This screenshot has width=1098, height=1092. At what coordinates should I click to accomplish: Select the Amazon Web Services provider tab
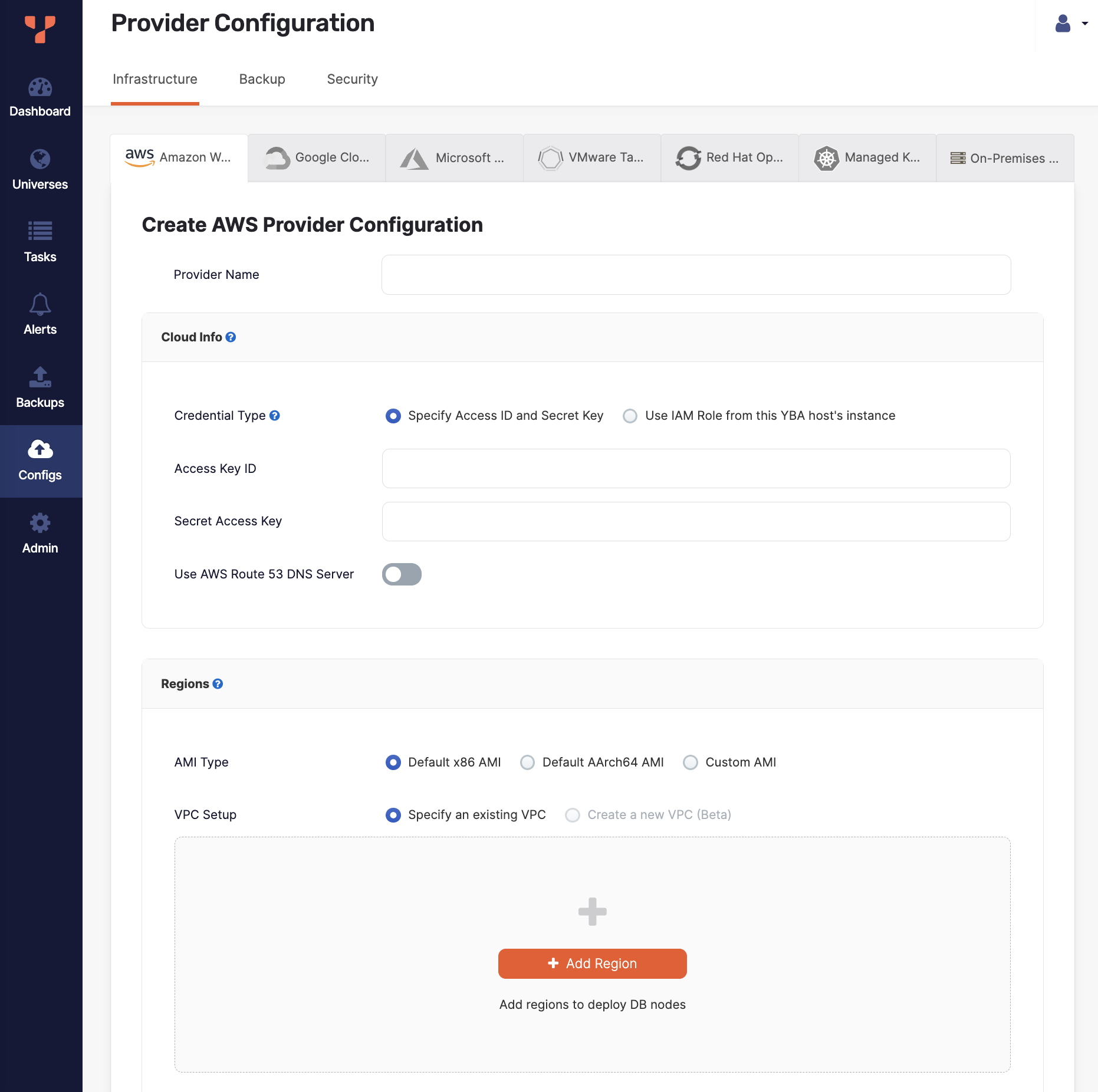(x=179, y=158)
